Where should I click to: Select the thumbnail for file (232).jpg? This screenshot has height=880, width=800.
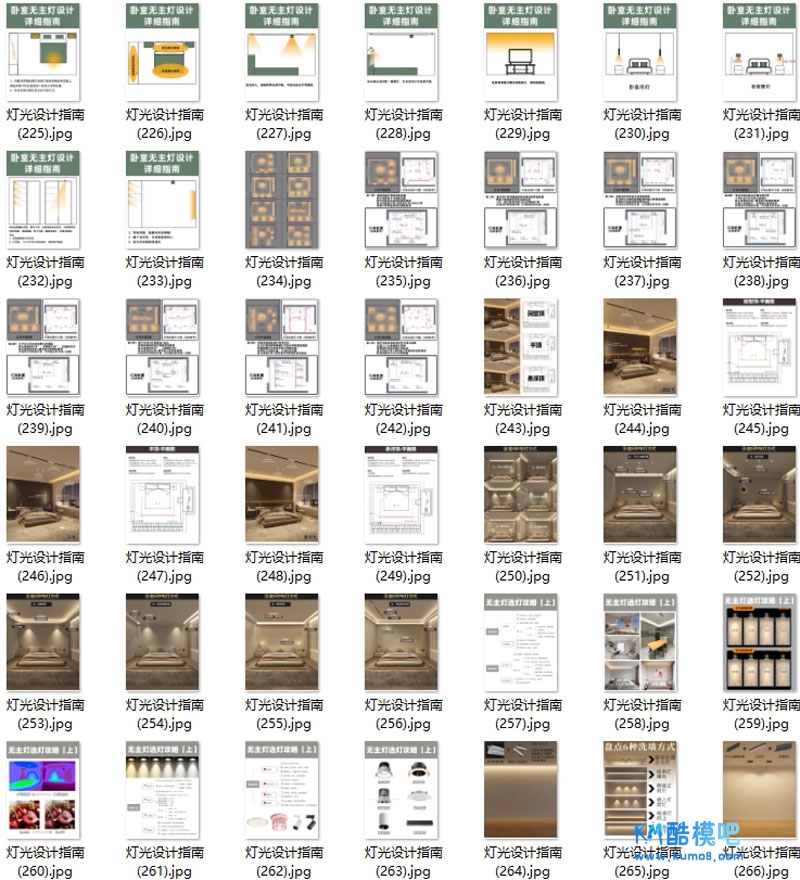tap(43, 198)
